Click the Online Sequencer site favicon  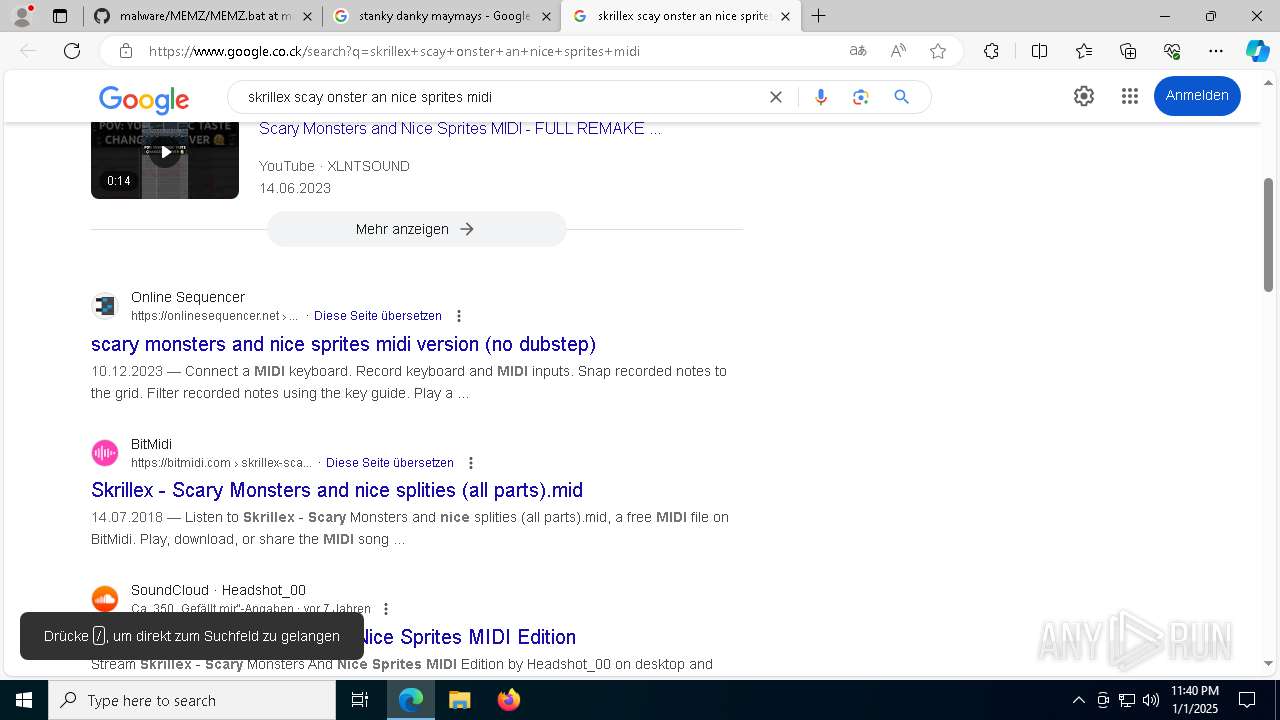click(x=105, y=306)
